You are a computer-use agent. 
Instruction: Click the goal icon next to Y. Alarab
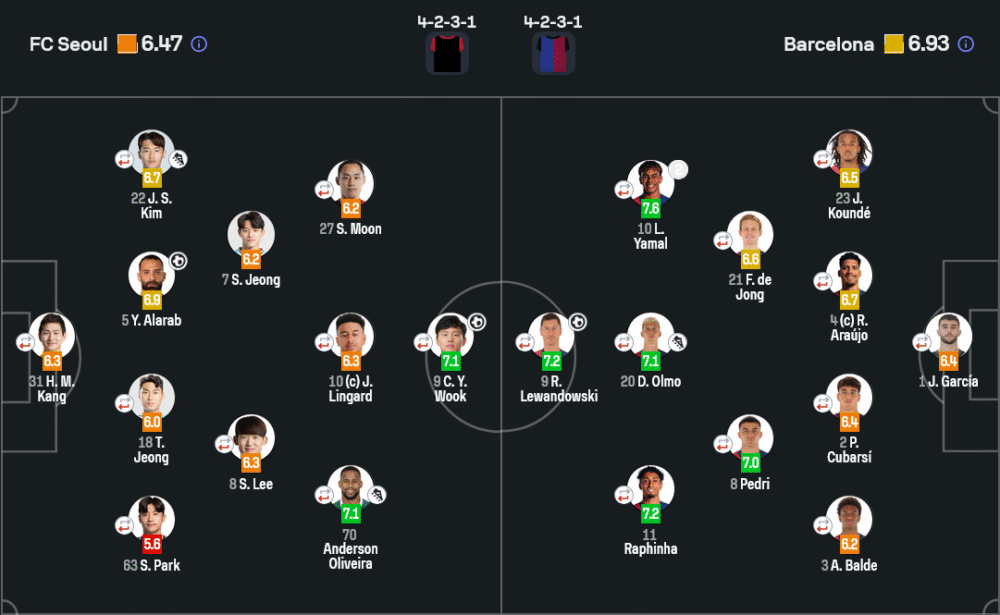(x=178, y=261)
